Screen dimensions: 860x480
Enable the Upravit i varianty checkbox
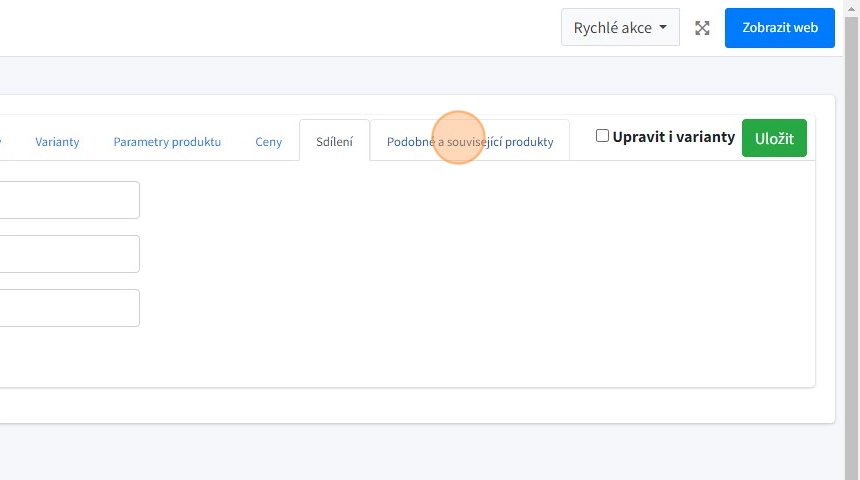pyautogui.click(x=602, y=136)
